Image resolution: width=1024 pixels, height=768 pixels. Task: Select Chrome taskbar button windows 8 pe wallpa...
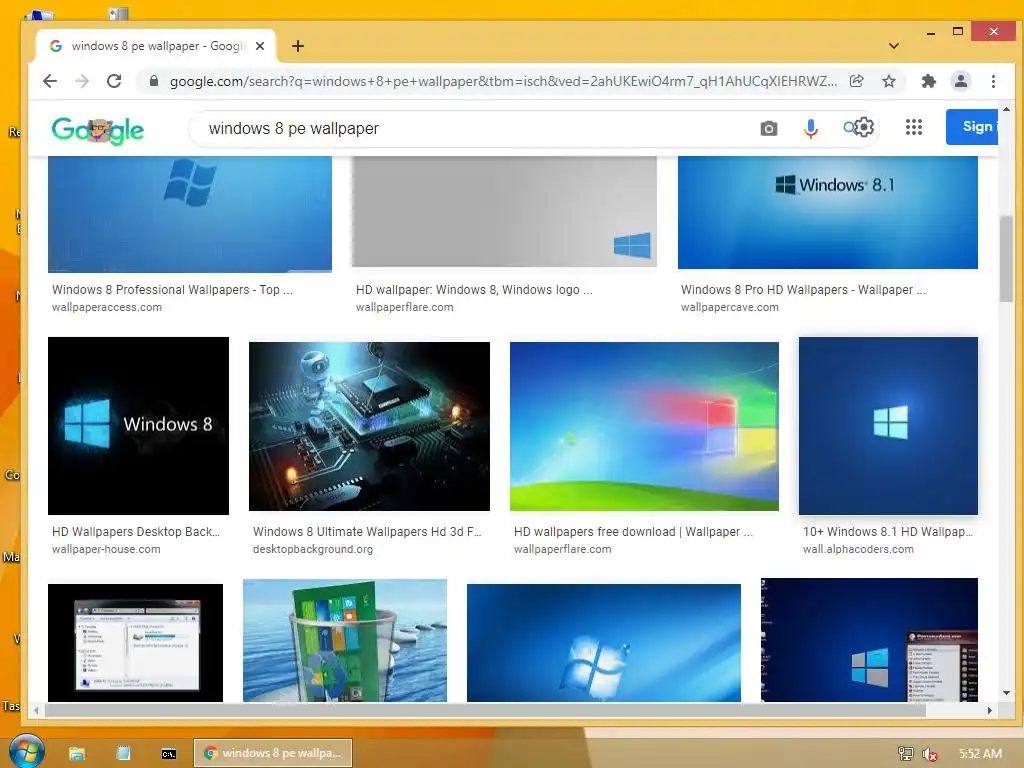[x=273, y=753]
